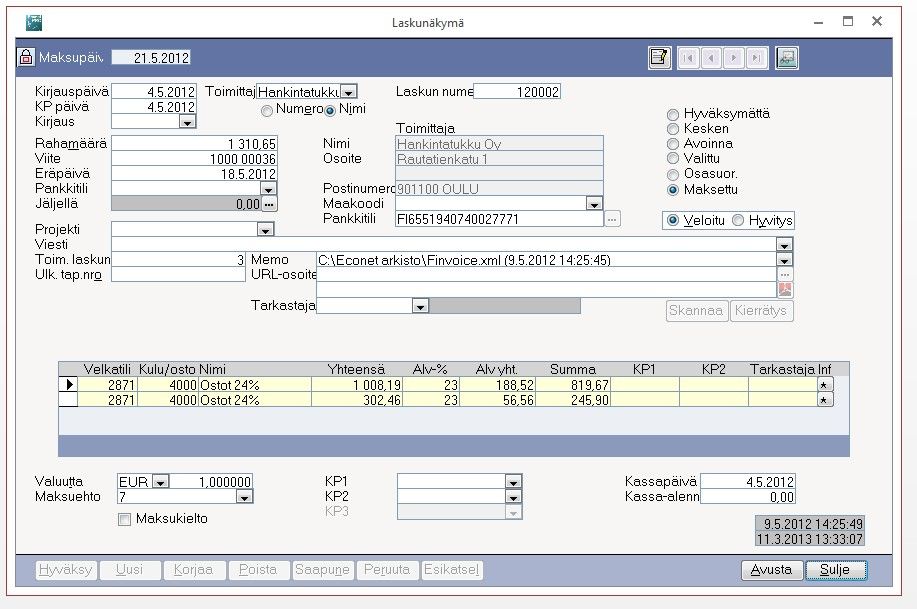917x609 pixels.
Task: Click the Laskun numero field
Action: pos(517,91)
